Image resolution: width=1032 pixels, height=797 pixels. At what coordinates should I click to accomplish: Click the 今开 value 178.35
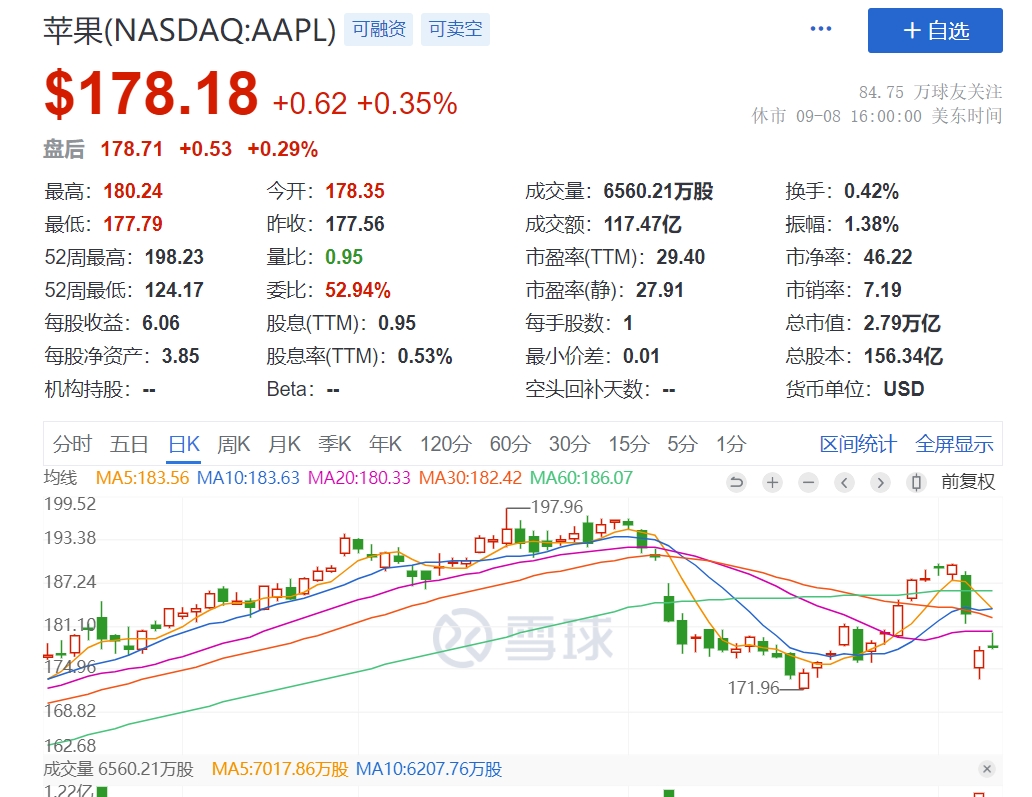tap(355, 192)
